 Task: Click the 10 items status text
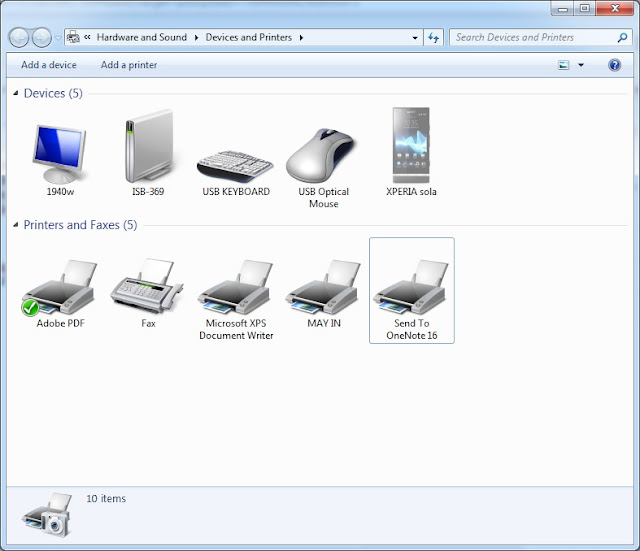pyautogui.click(x=106, y=498)
